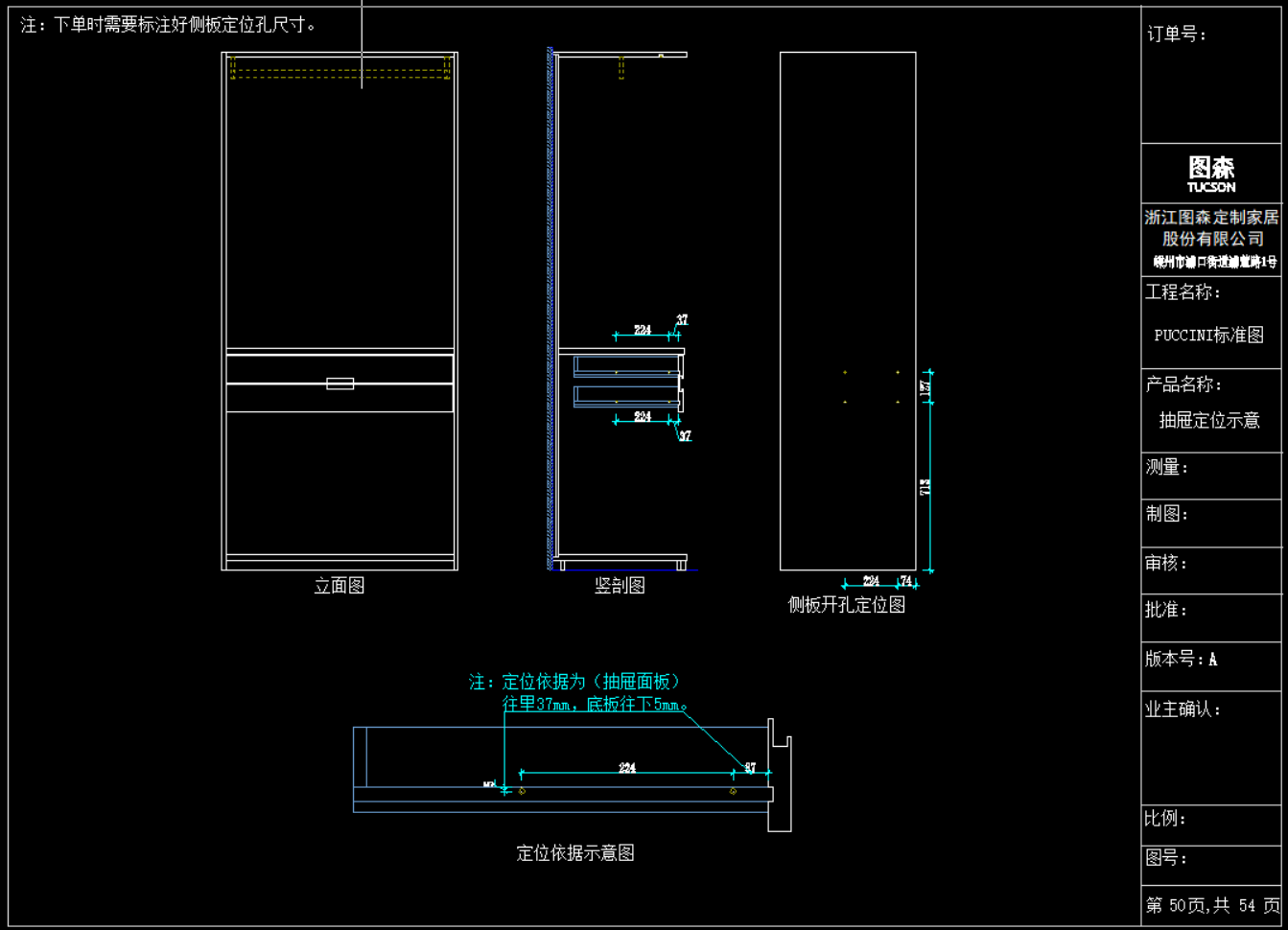The height and width of the screenshot is (930, 1288).
Task: Select the PUCCINI标准图 project name text
Action: pyautogui.click(x=1208, y=335)
